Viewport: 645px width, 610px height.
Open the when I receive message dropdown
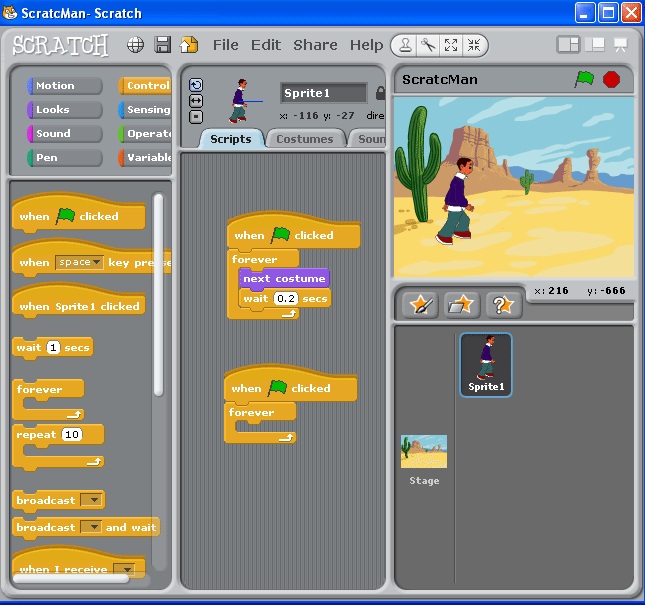point(124,569)
